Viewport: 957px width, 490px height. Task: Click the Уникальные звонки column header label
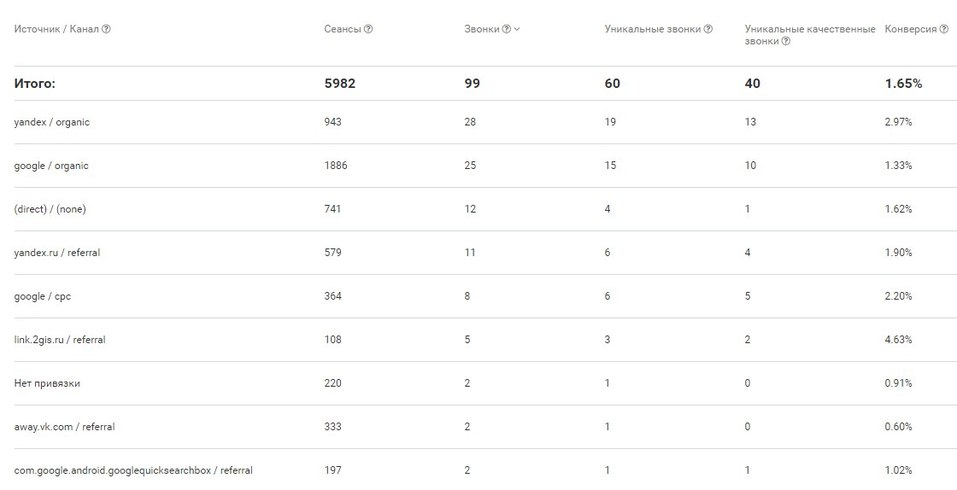652,29
